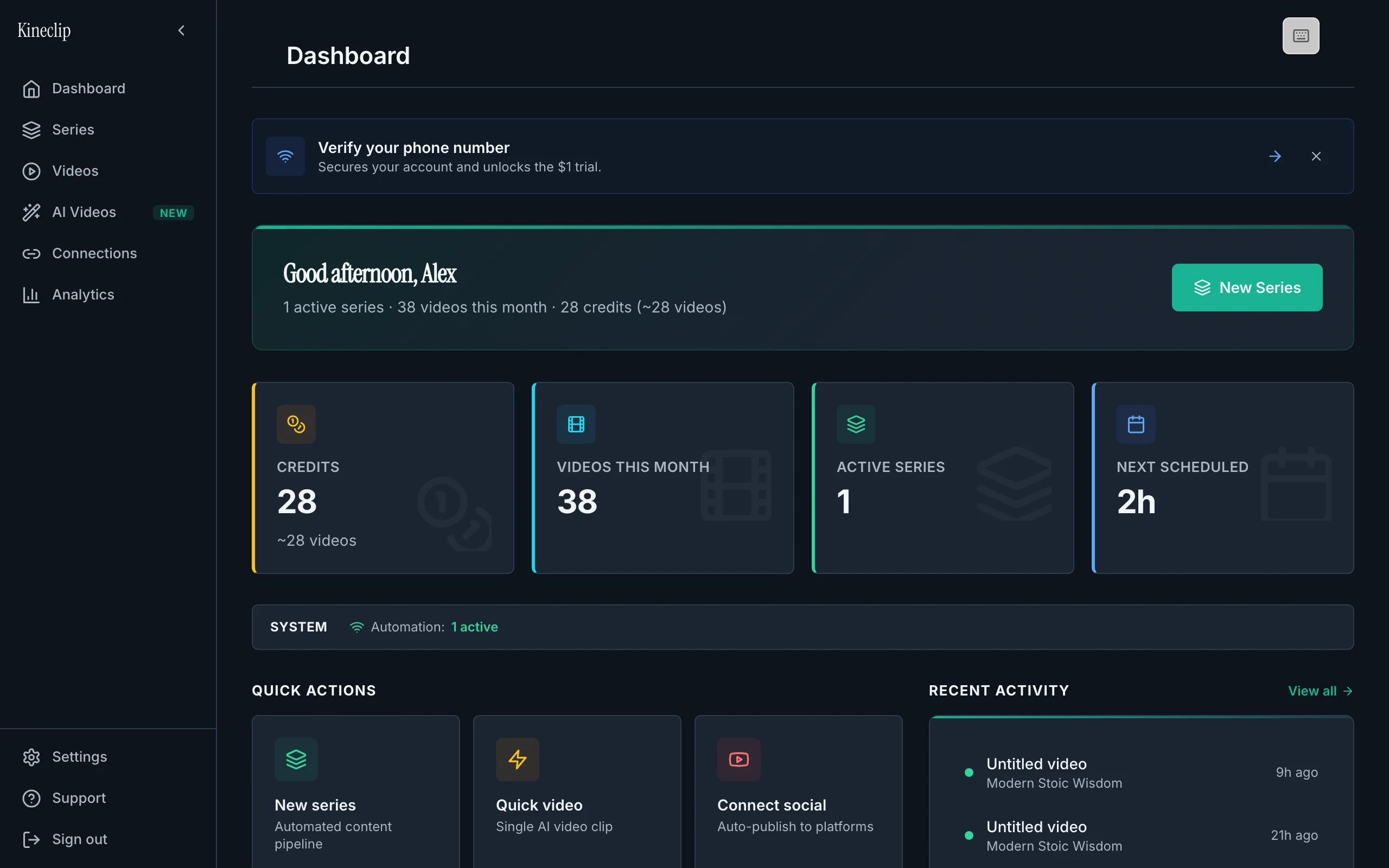Click the Kineclip logo
This screenshot has height=868, width=1389.
[x=44, y=30]
